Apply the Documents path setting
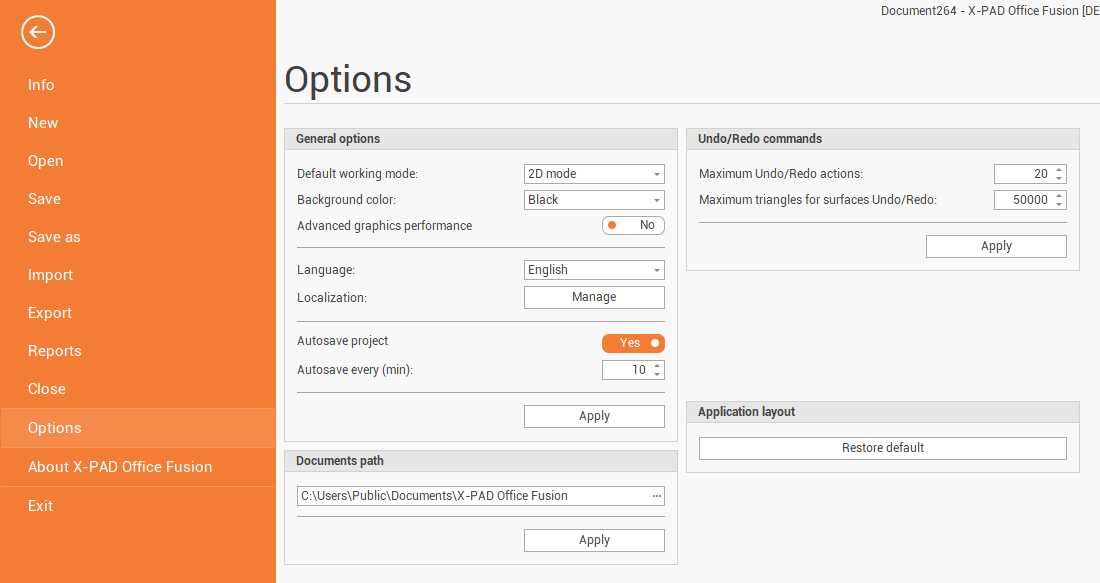This screenshot has height=583, width=1100. pos(594,540)
